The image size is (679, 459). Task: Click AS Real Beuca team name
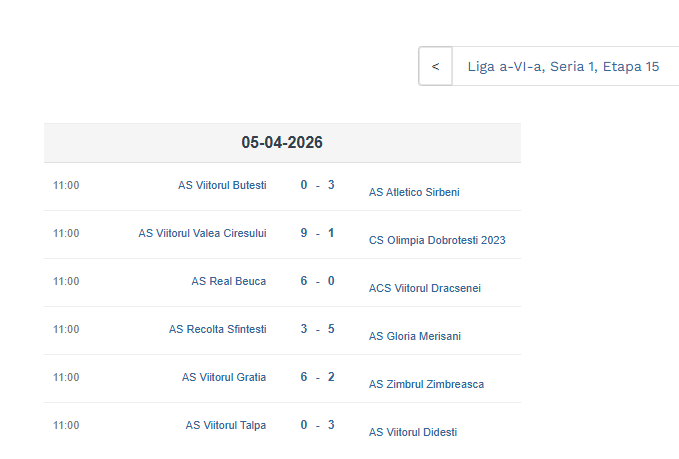(229, 281)
